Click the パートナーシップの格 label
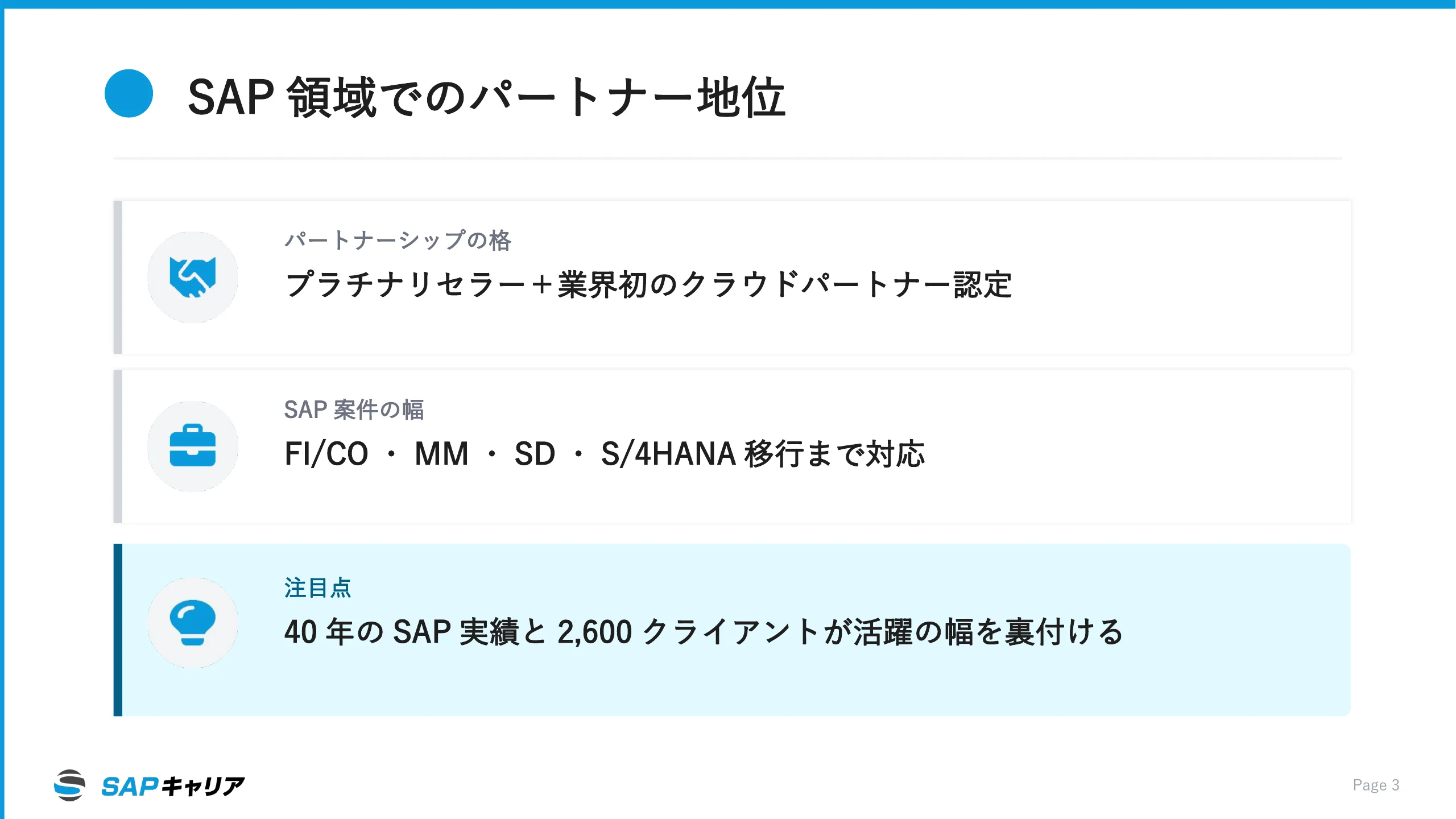Image resolution: width=1456 pixels, height=819 pixels. pyautogui.click(x=398, y=240)
